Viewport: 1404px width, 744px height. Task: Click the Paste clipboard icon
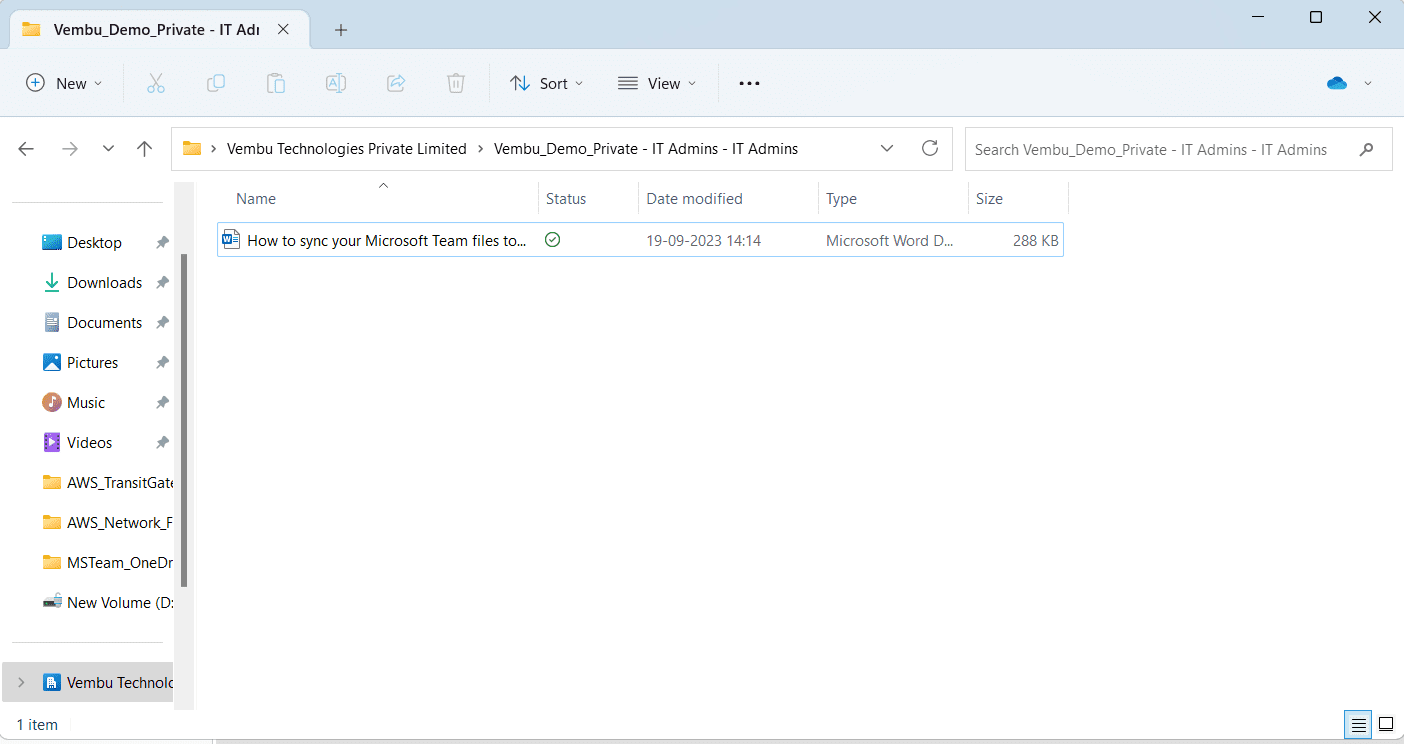[x=276, y=84]
